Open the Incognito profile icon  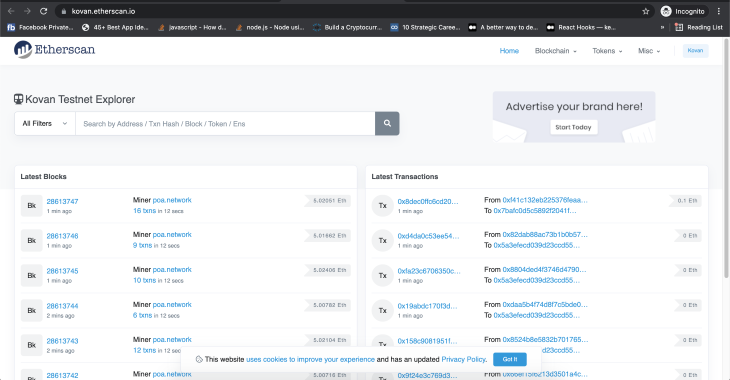click(666, 11)
